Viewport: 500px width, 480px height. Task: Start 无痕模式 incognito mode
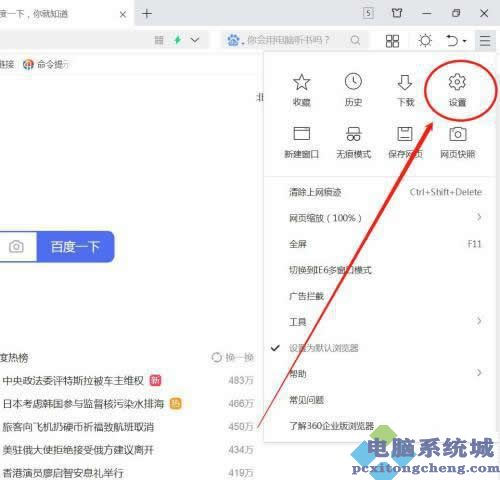coord(353,142)
